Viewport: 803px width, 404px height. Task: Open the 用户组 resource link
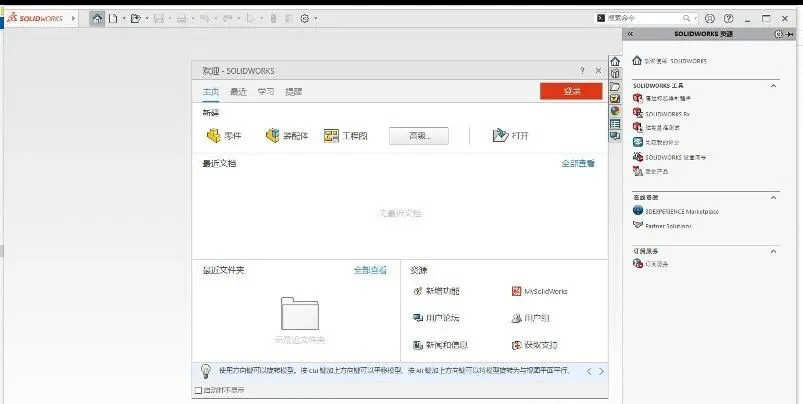[530, 318]
